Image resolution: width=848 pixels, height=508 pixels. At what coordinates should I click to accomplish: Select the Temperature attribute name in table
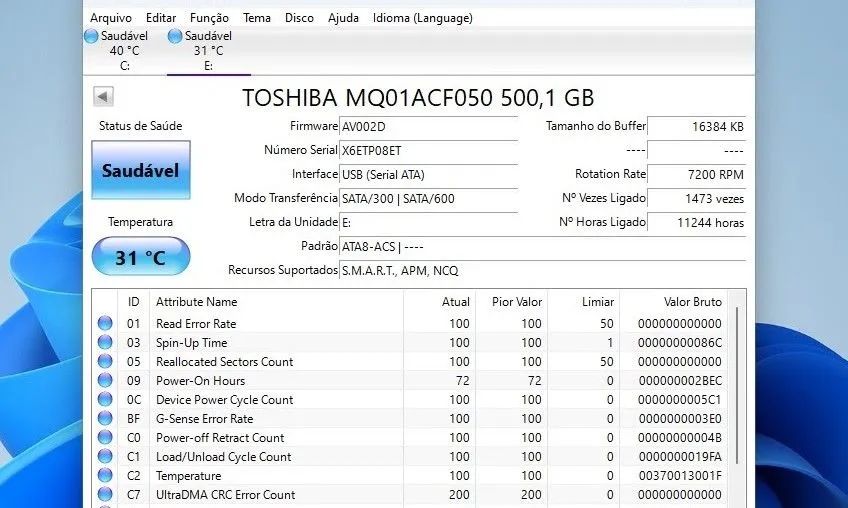click(188, 476)
